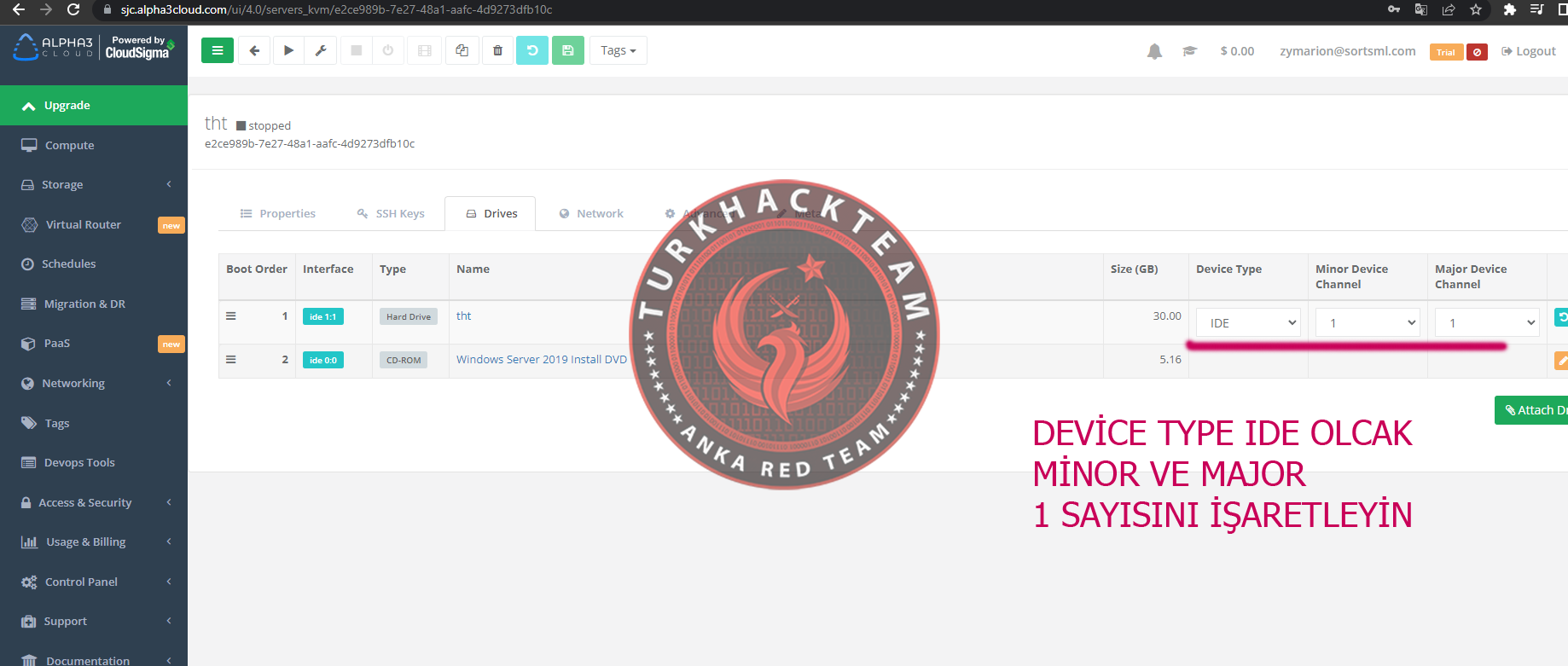Screen dimensions: 1568x666
Task: Click the saved password key icon
Action: [x=1394, y=9]
